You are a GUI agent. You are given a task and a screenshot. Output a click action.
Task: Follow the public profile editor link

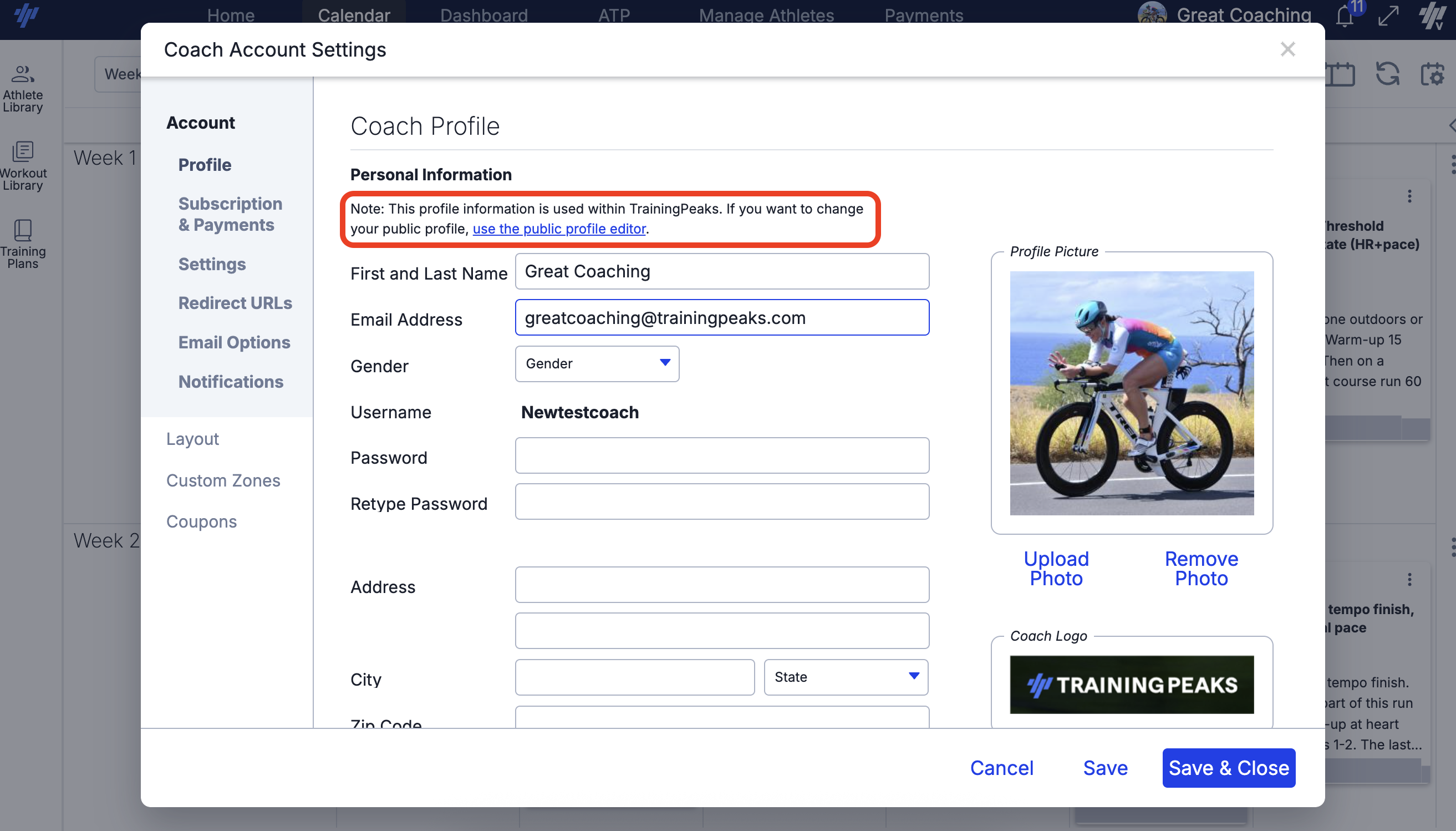(x=559, y=229)
